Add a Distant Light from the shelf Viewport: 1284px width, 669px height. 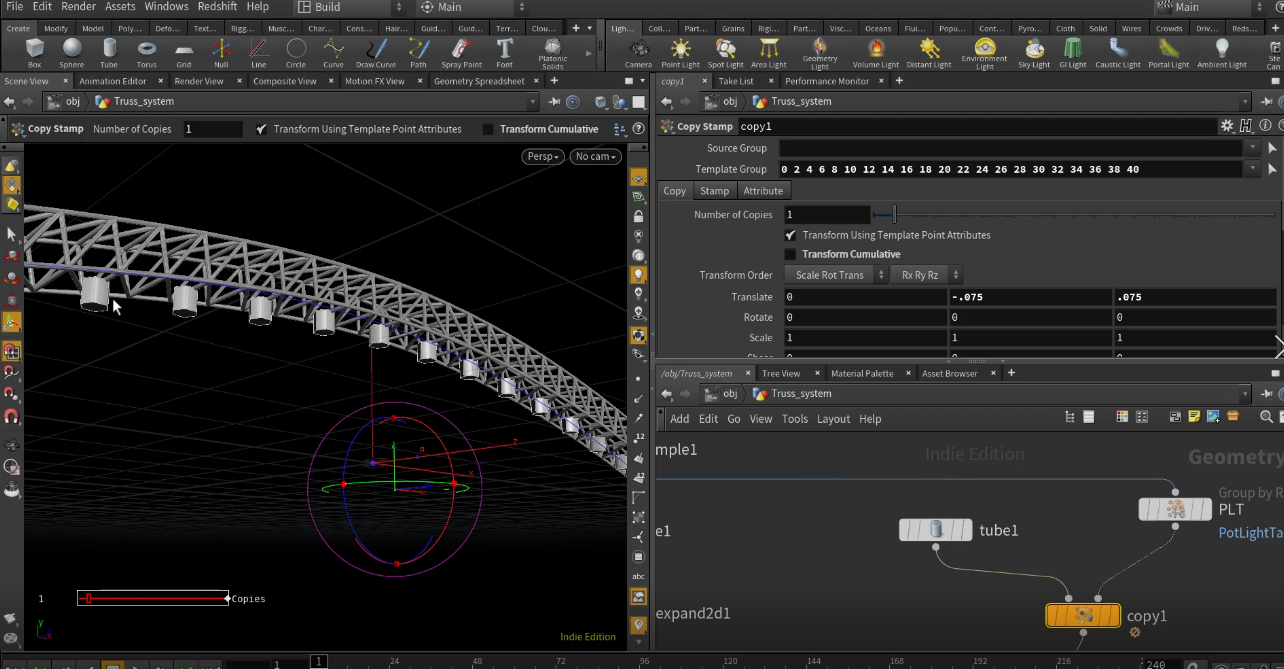930,53
